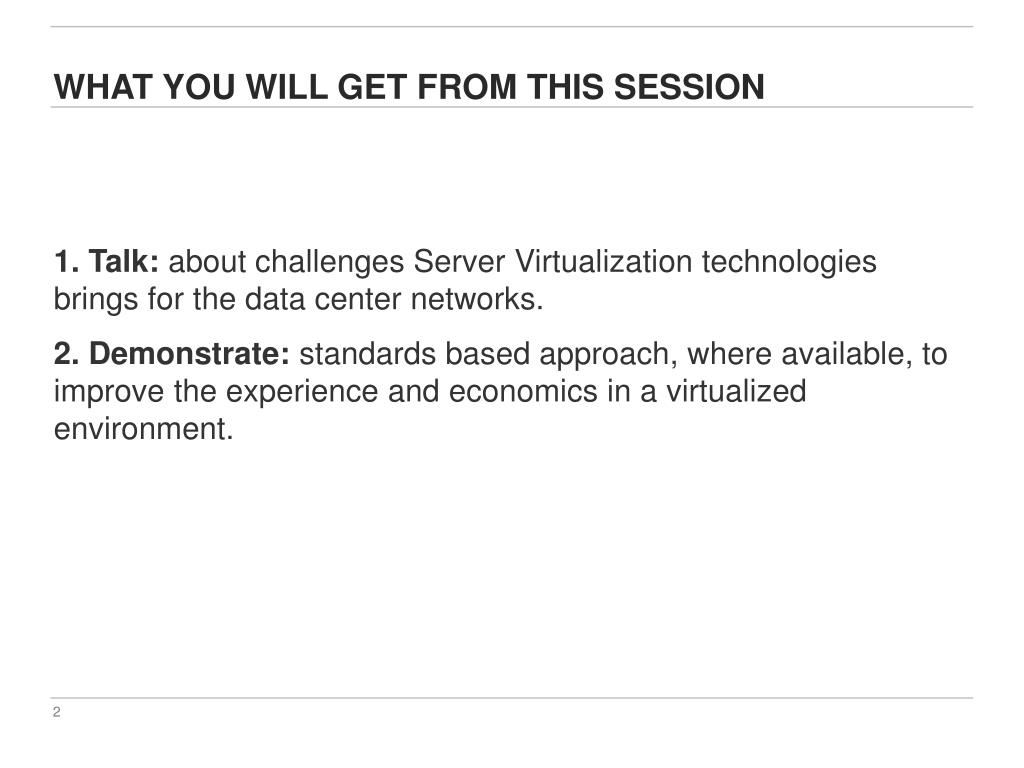Click the slide number 2 in footer

tap(57, 712)
